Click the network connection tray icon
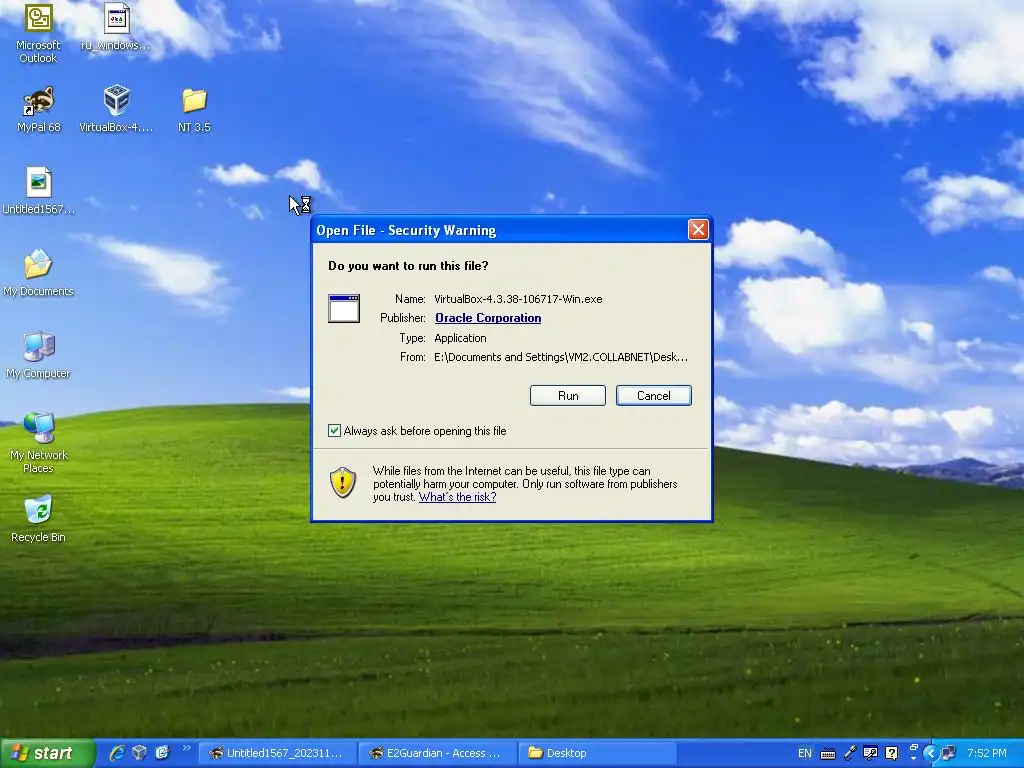This screenshot has height=768, width=1024. point(948,754)
